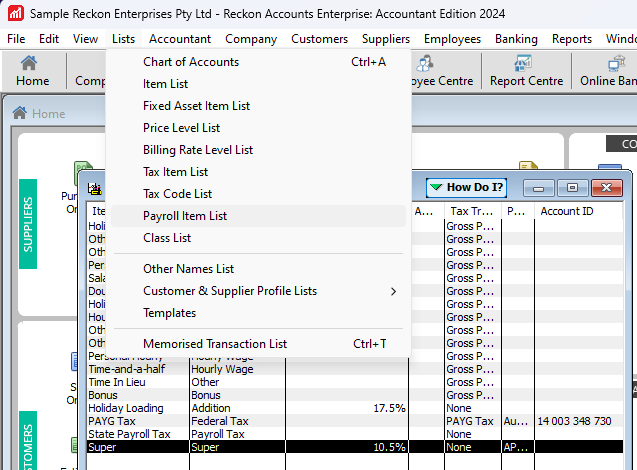Viewport: 637px width, 470px height.
Task: Open the File menu
Action: click(16, 39)
